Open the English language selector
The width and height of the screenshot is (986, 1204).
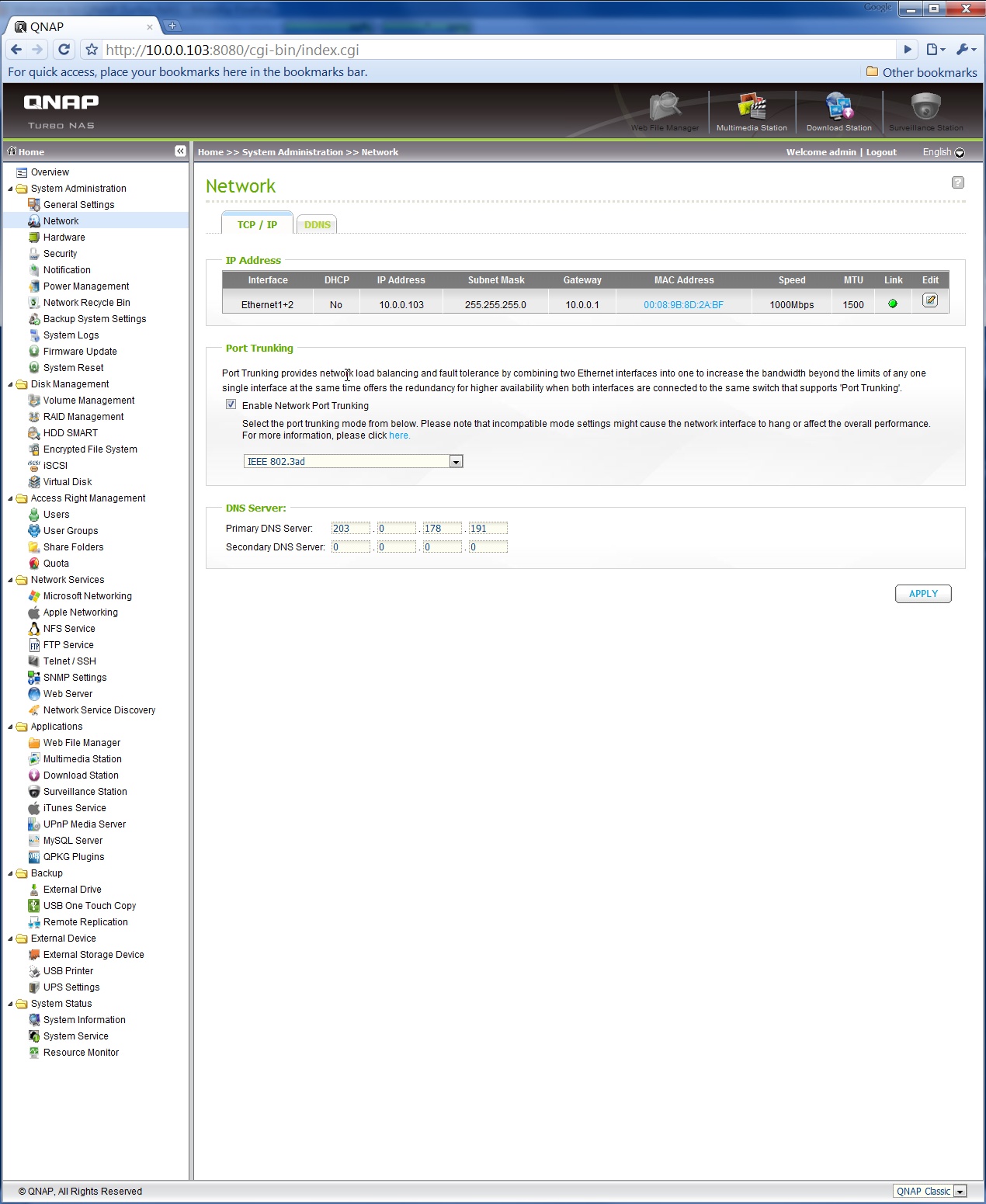pyautogui.click(x=943, y=152)
